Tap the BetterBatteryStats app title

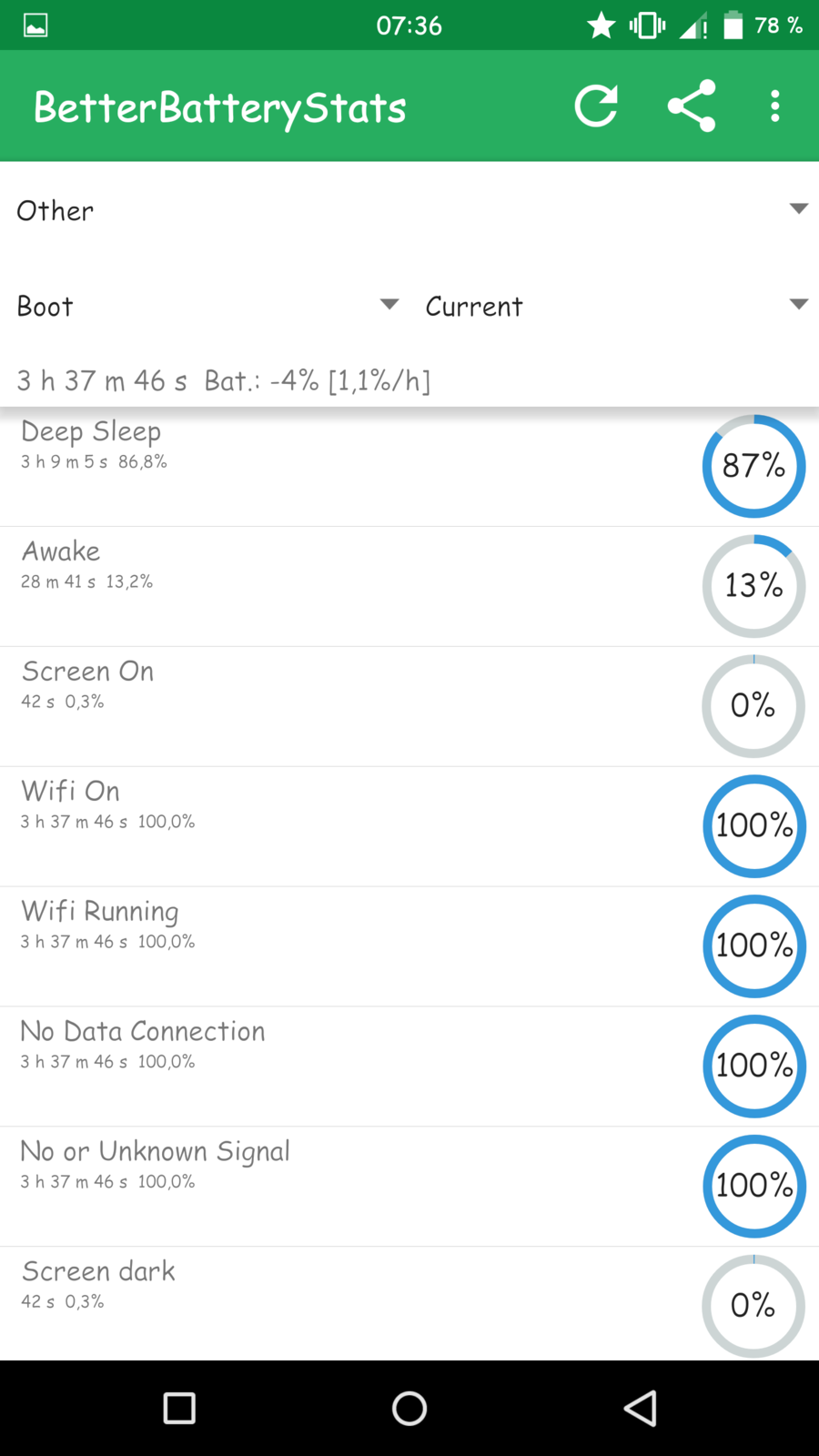[220, 107]
